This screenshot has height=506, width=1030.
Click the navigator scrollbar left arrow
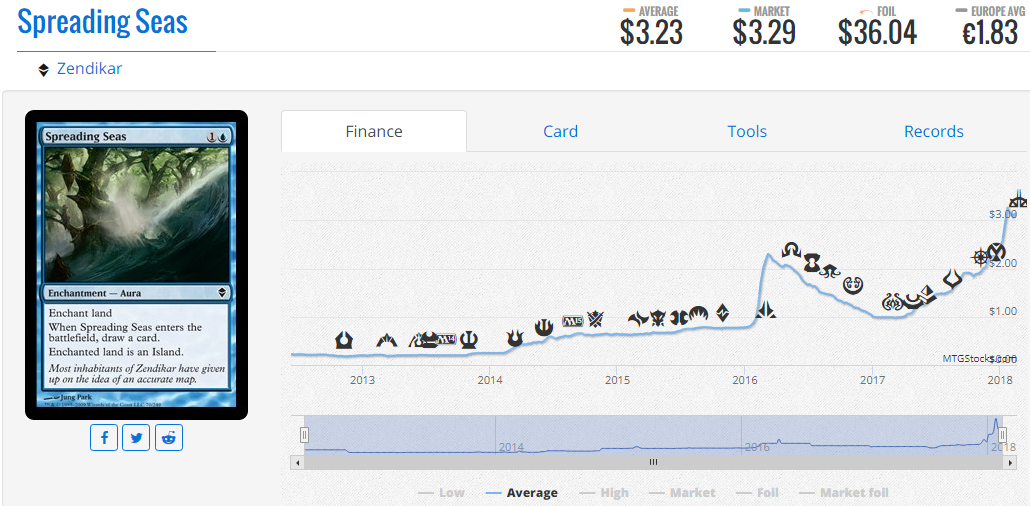click(x=298, y=462)
